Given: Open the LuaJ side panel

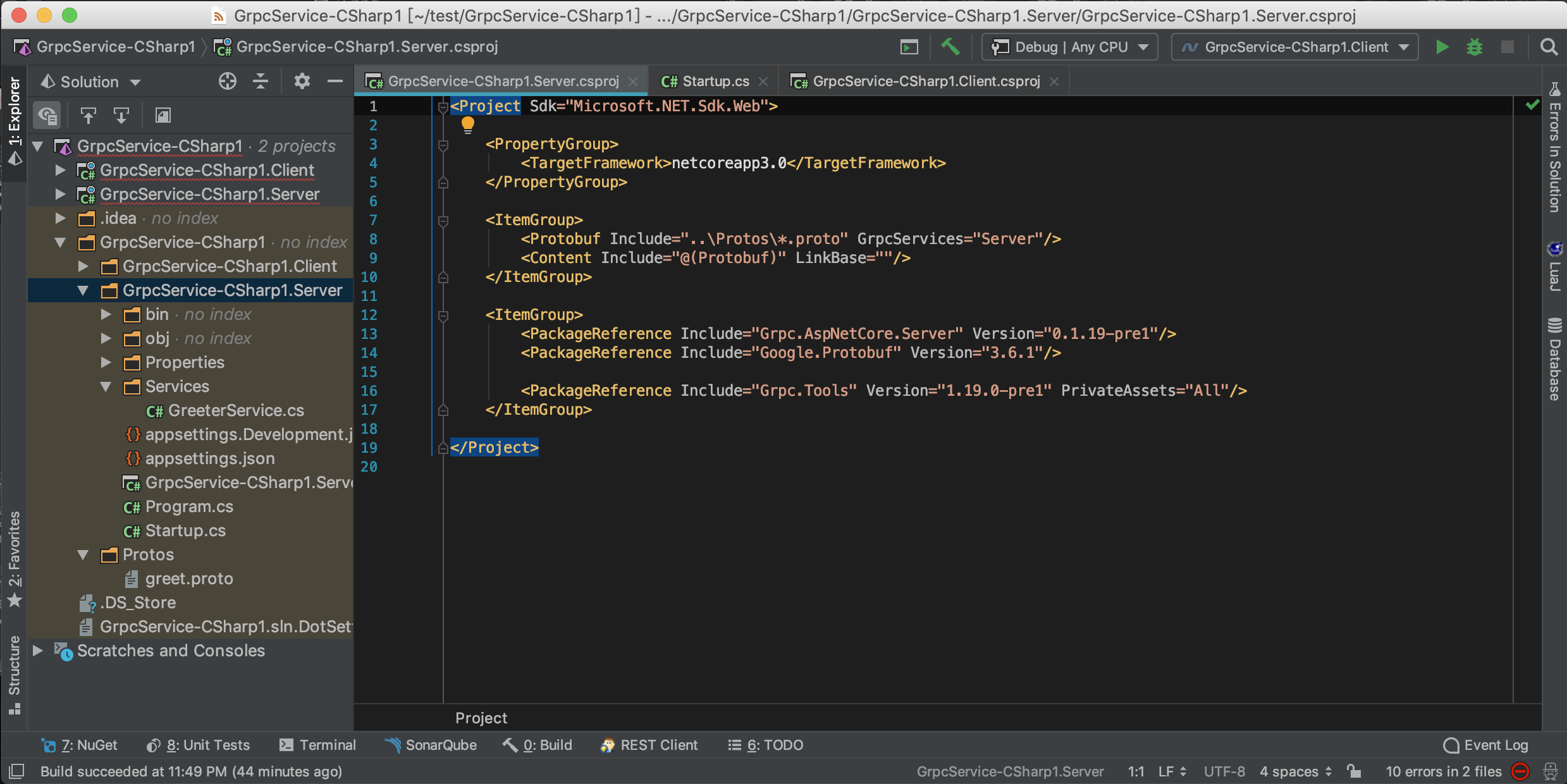Looking at the screenshot, I should 1554,266.
